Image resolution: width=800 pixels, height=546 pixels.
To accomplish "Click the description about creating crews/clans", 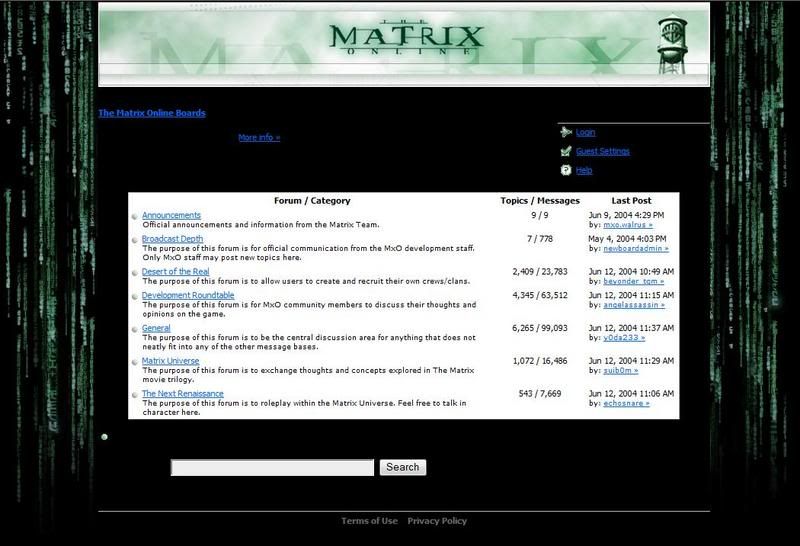I will tap(306, 281).
